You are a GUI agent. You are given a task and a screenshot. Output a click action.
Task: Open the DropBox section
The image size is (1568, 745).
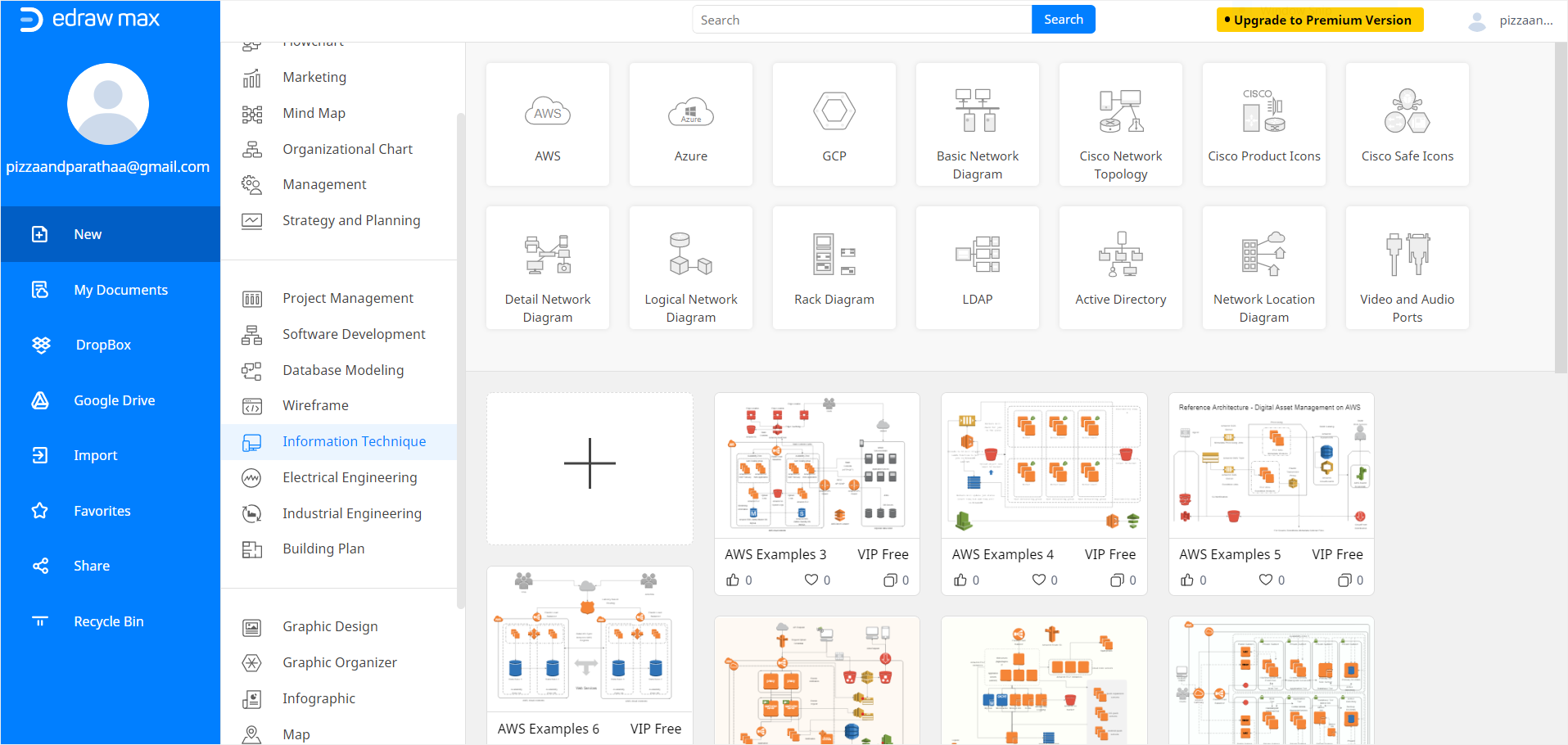click(x=111, y=345)
